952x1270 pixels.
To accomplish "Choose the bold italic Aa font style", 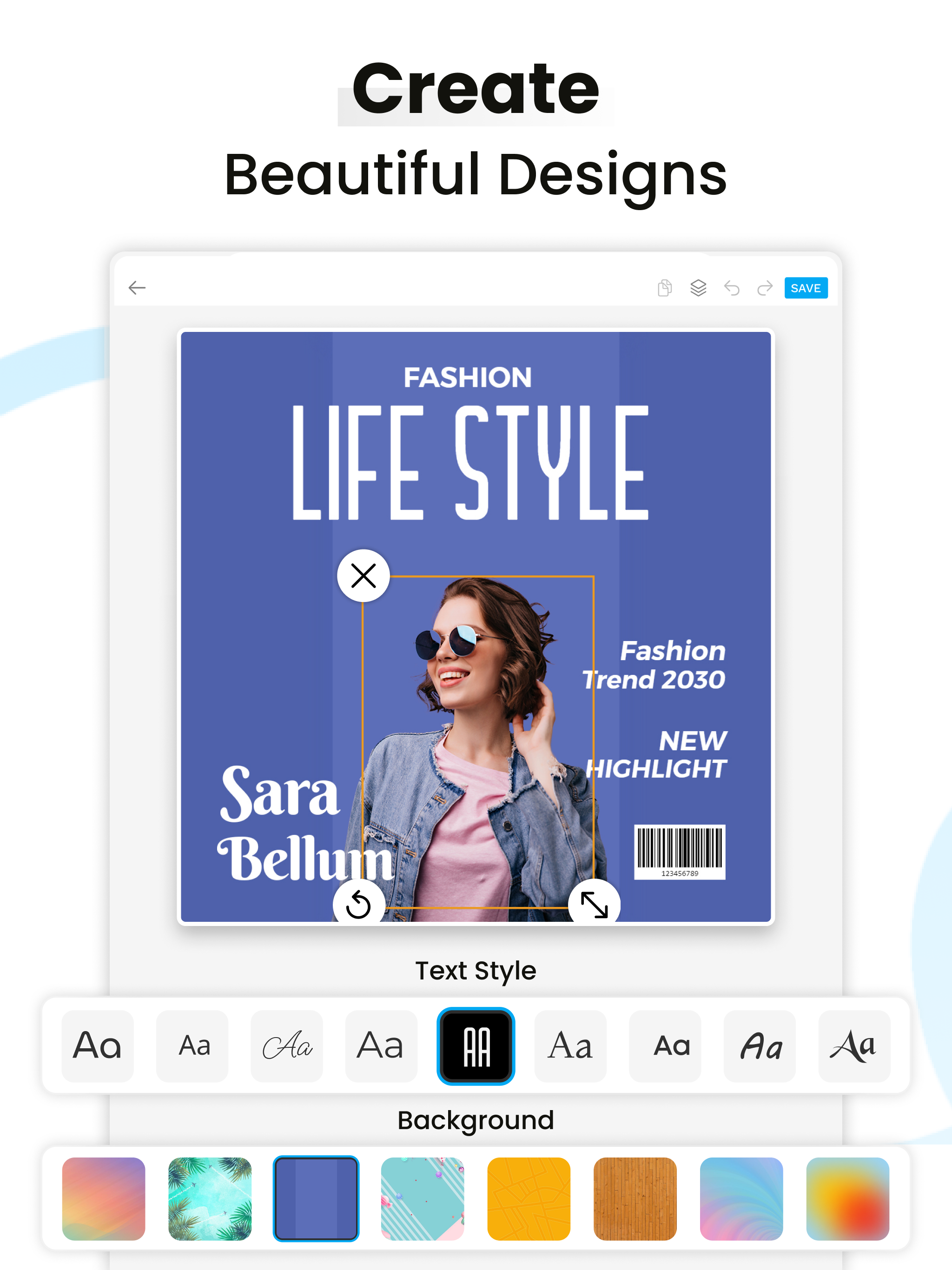I will coord(759,1045).
